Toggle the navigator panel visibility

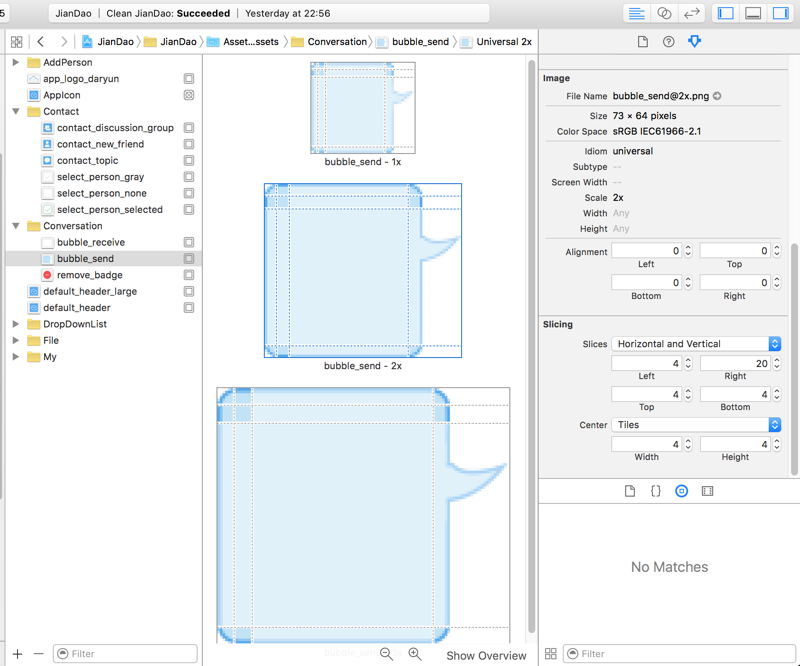(x=726, y=14)
